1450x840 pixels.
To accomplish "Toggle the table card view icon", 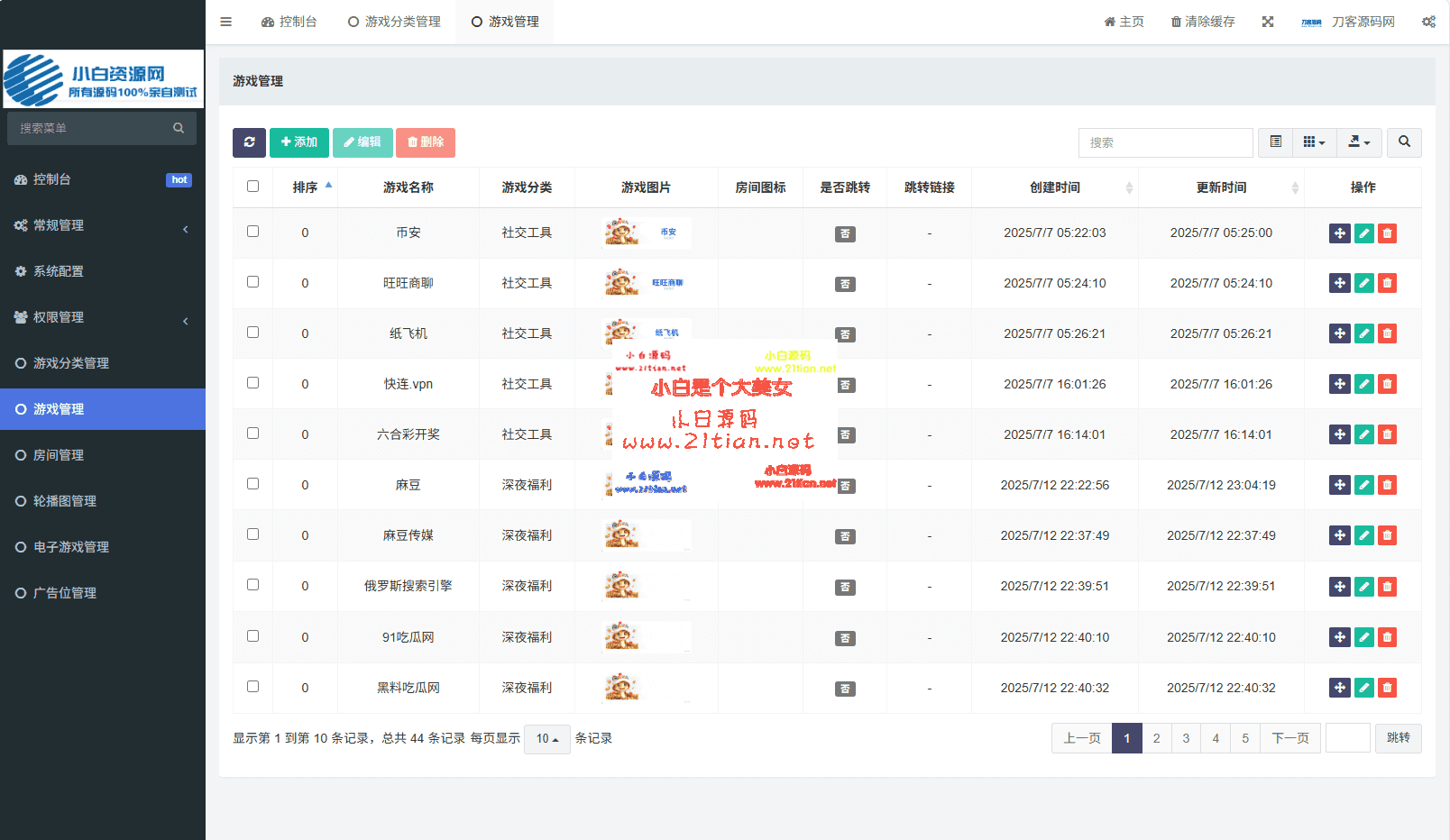I will [x=1275, y=142].
